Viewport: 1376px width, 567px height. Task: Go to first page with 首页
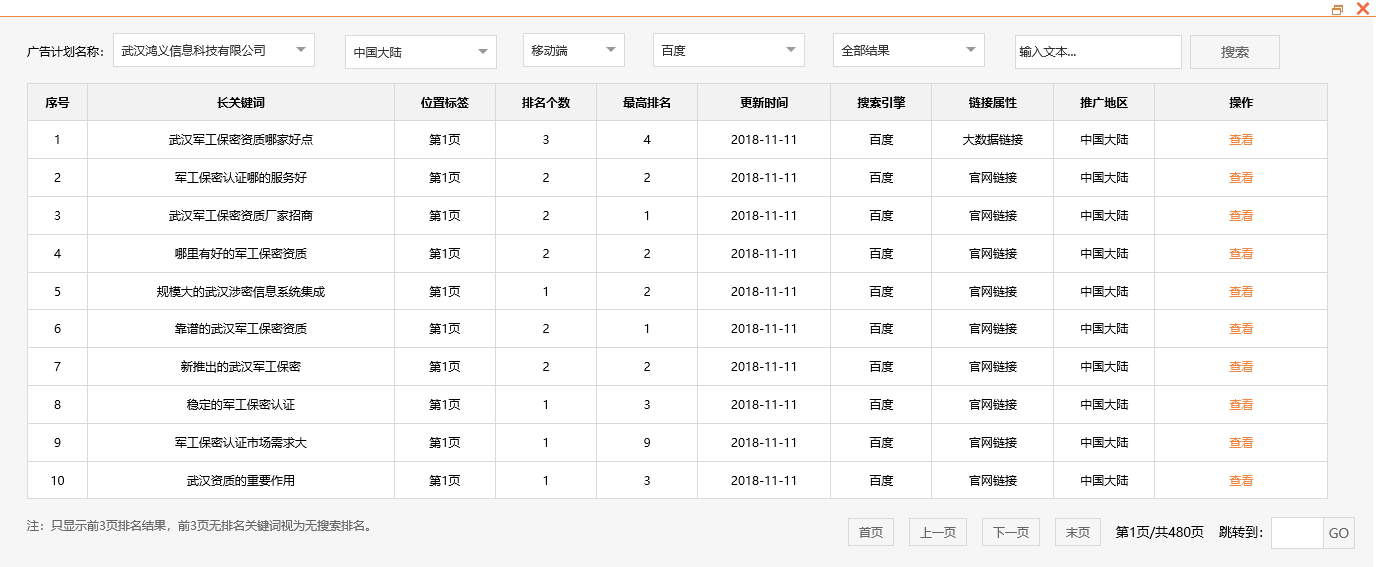click(x=871, y=532)
